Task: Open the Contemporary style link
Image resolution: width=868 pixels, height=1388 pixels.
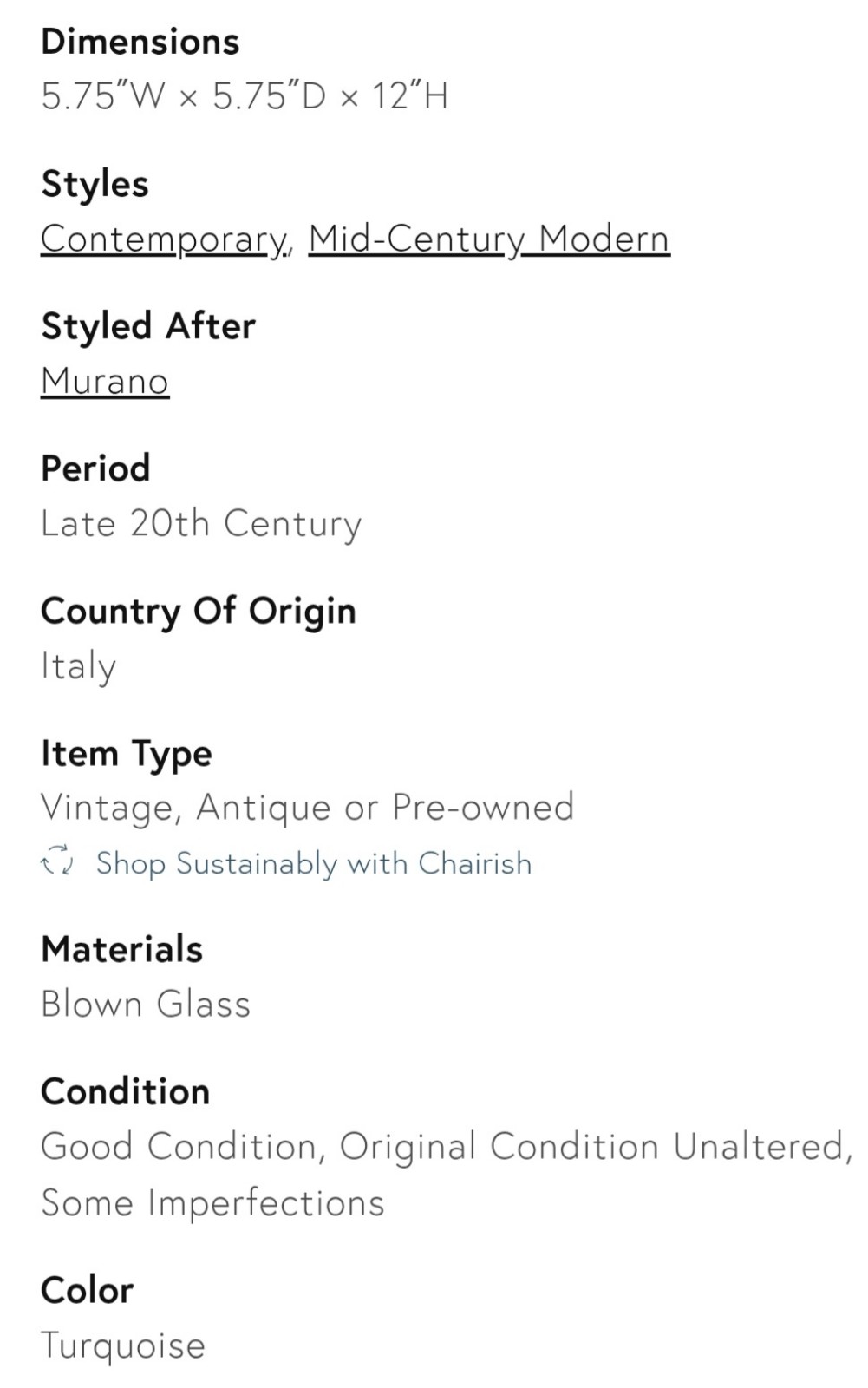Action: pyautogui.click(x=163, y=239)
